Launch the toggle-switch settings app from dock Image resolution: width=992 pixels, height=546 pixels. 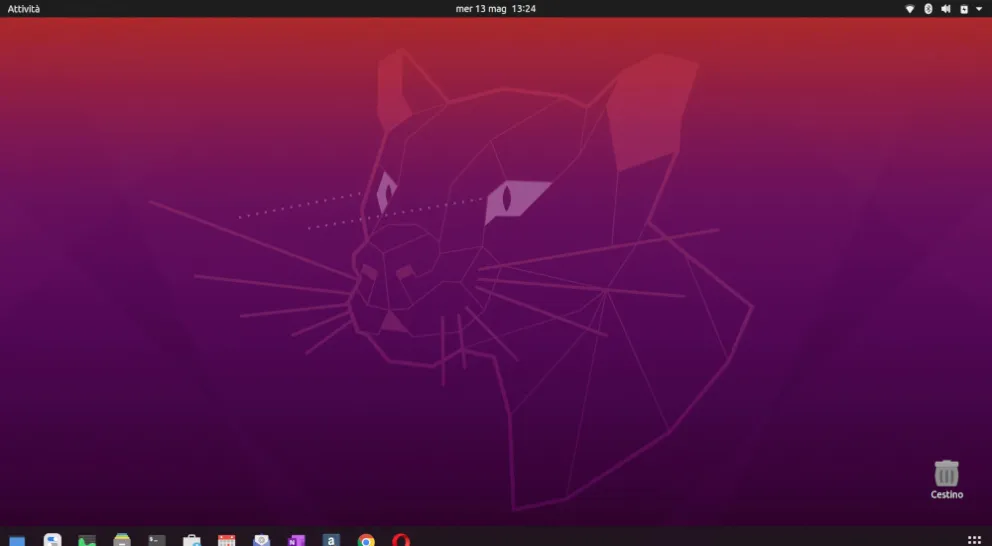(x=53, y=540)
